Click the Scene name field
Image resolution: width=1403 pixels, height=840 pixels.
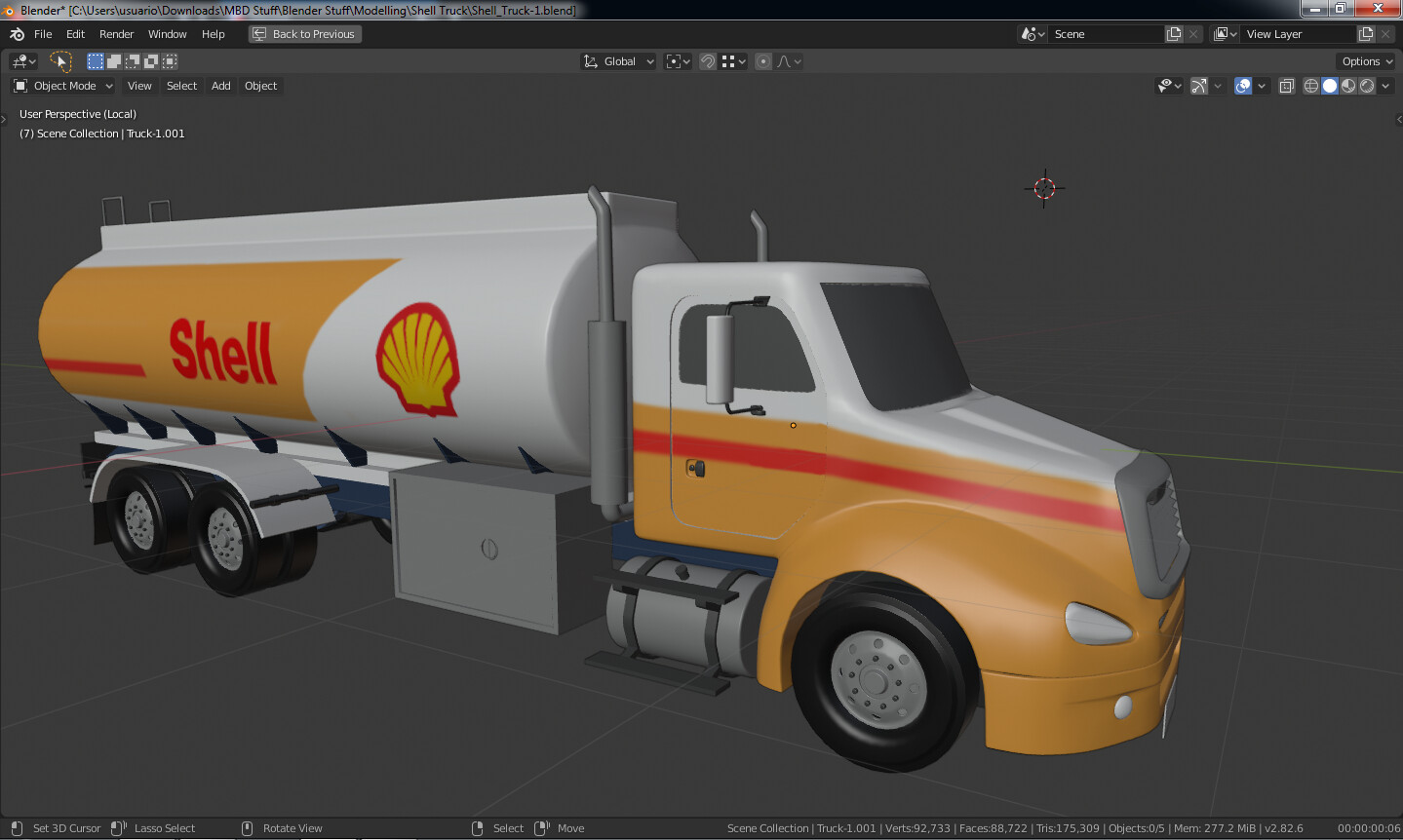click(x=1107, y=34)
